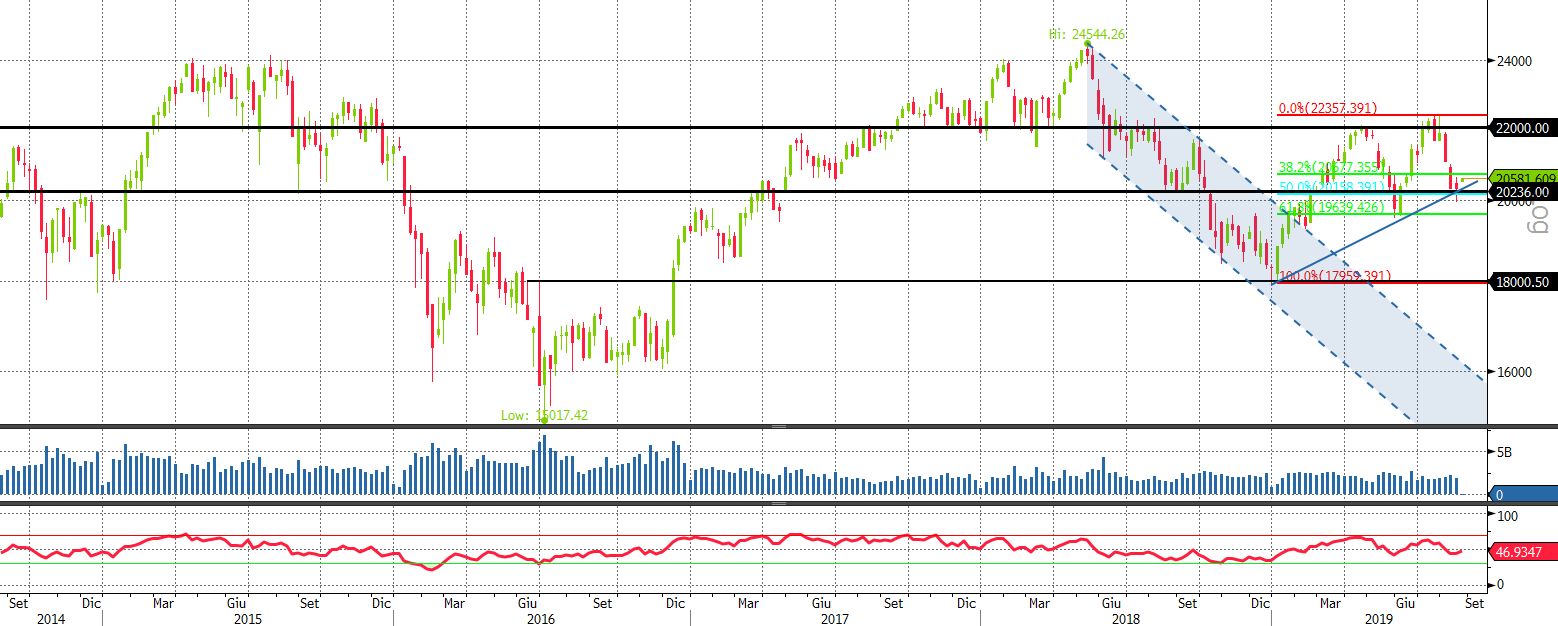Click the 2014 year label on the time axis
The height and width of the screenshot is (626, 1558).
pos(50,619)
